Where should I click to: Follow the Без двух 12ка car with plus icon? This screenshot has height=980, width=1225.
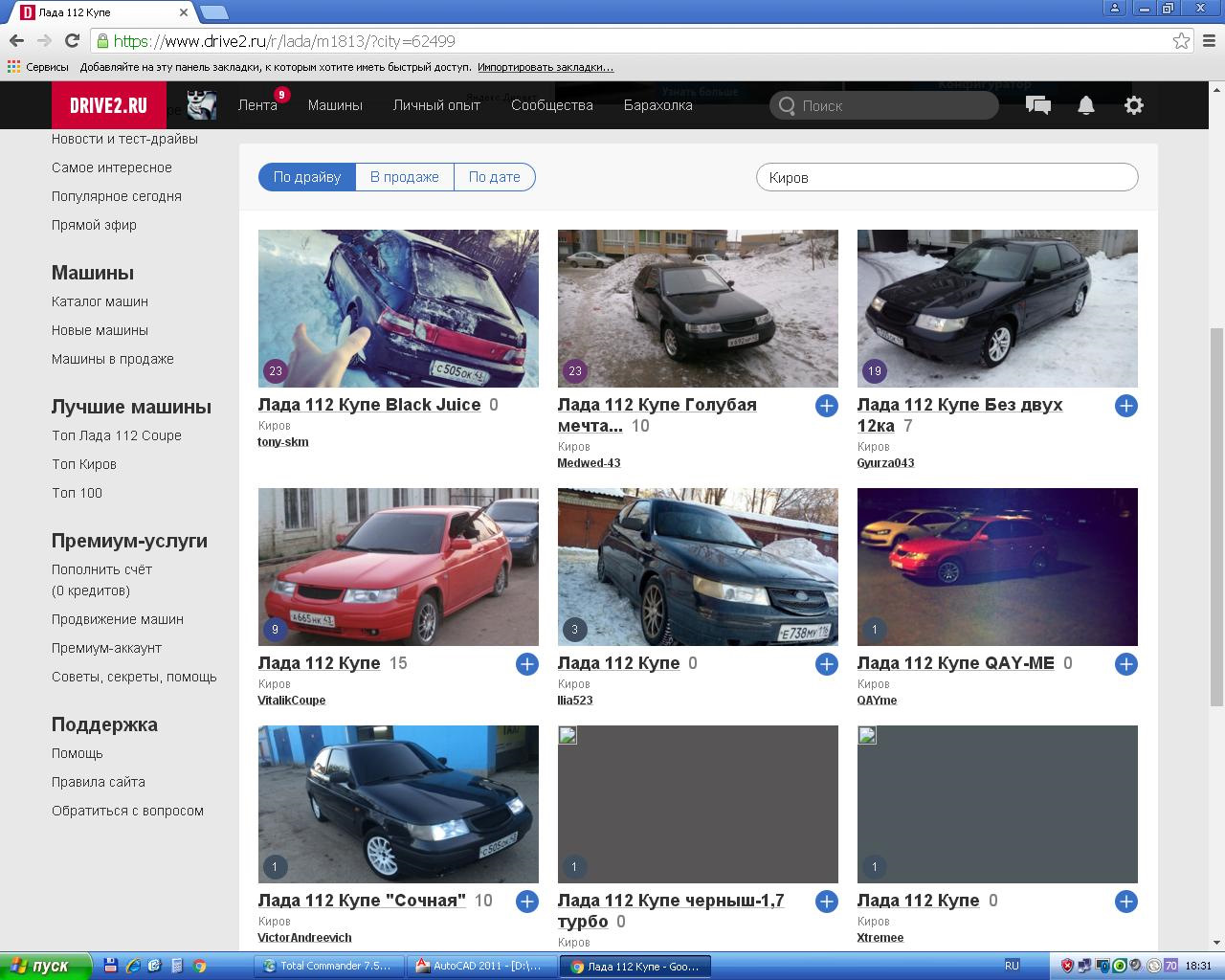click(1126, 406)
